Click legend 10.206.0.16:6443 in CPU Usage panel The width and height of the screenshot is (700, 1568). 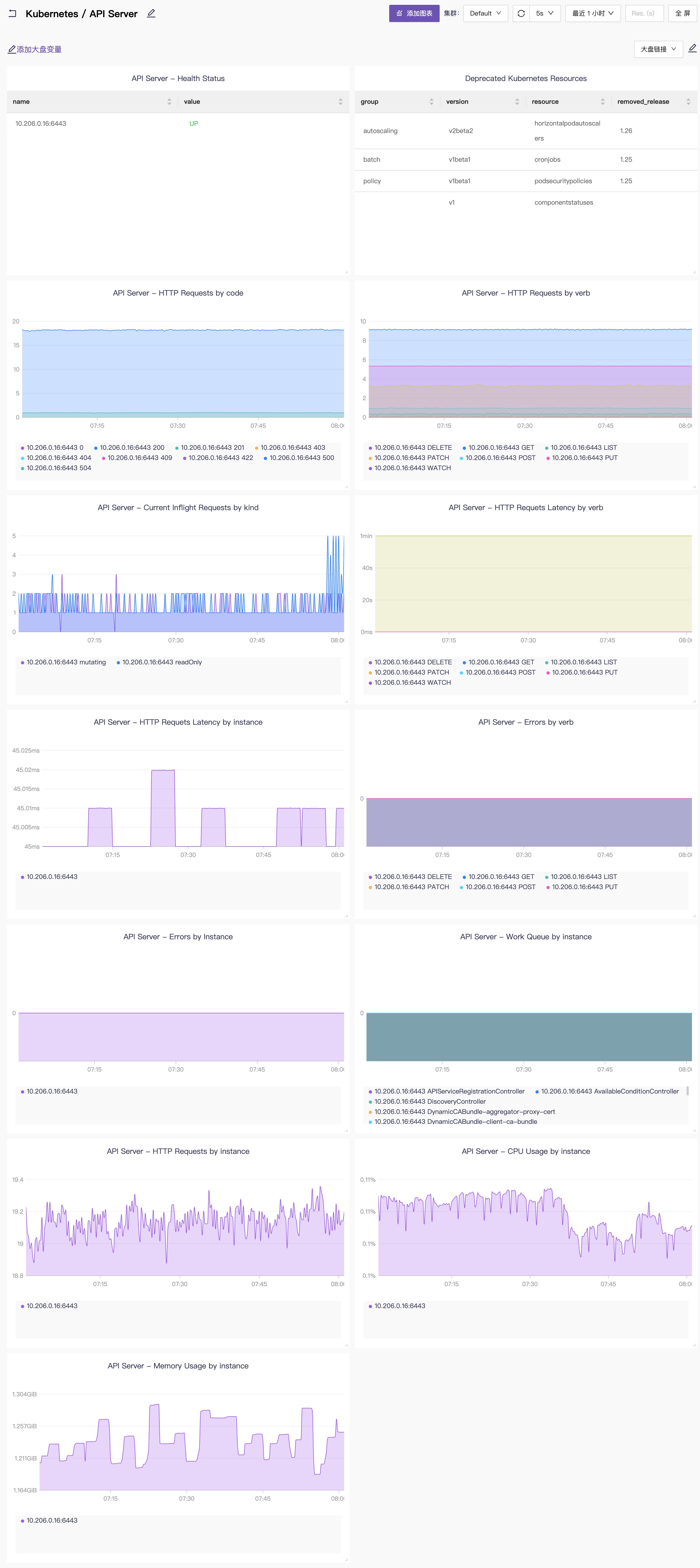(x=397, y=1306)
